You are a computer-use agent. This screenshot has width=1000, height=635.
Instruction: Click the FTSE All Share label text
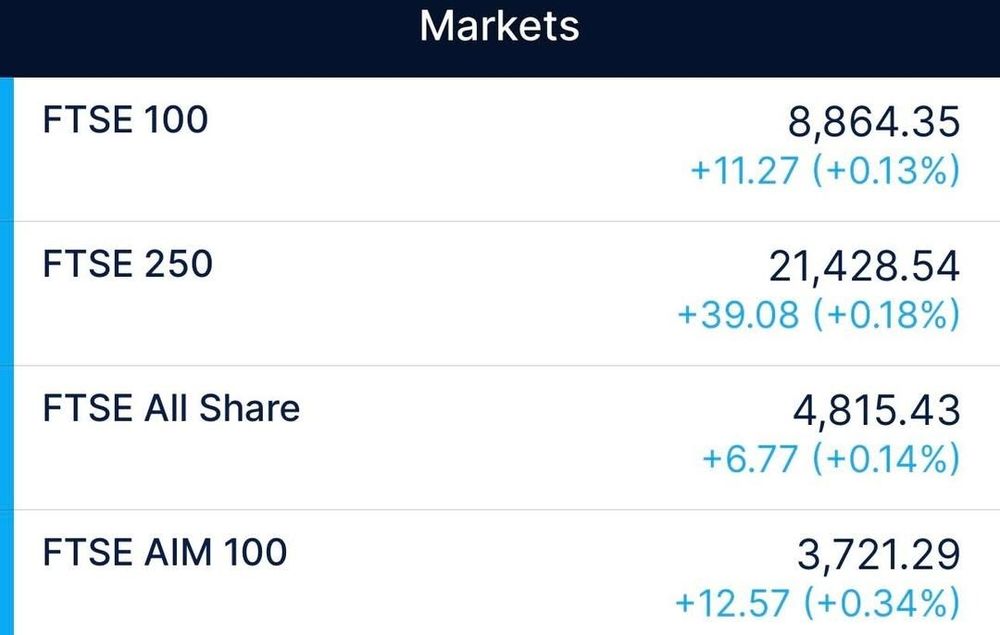click(x=171, y=407)
